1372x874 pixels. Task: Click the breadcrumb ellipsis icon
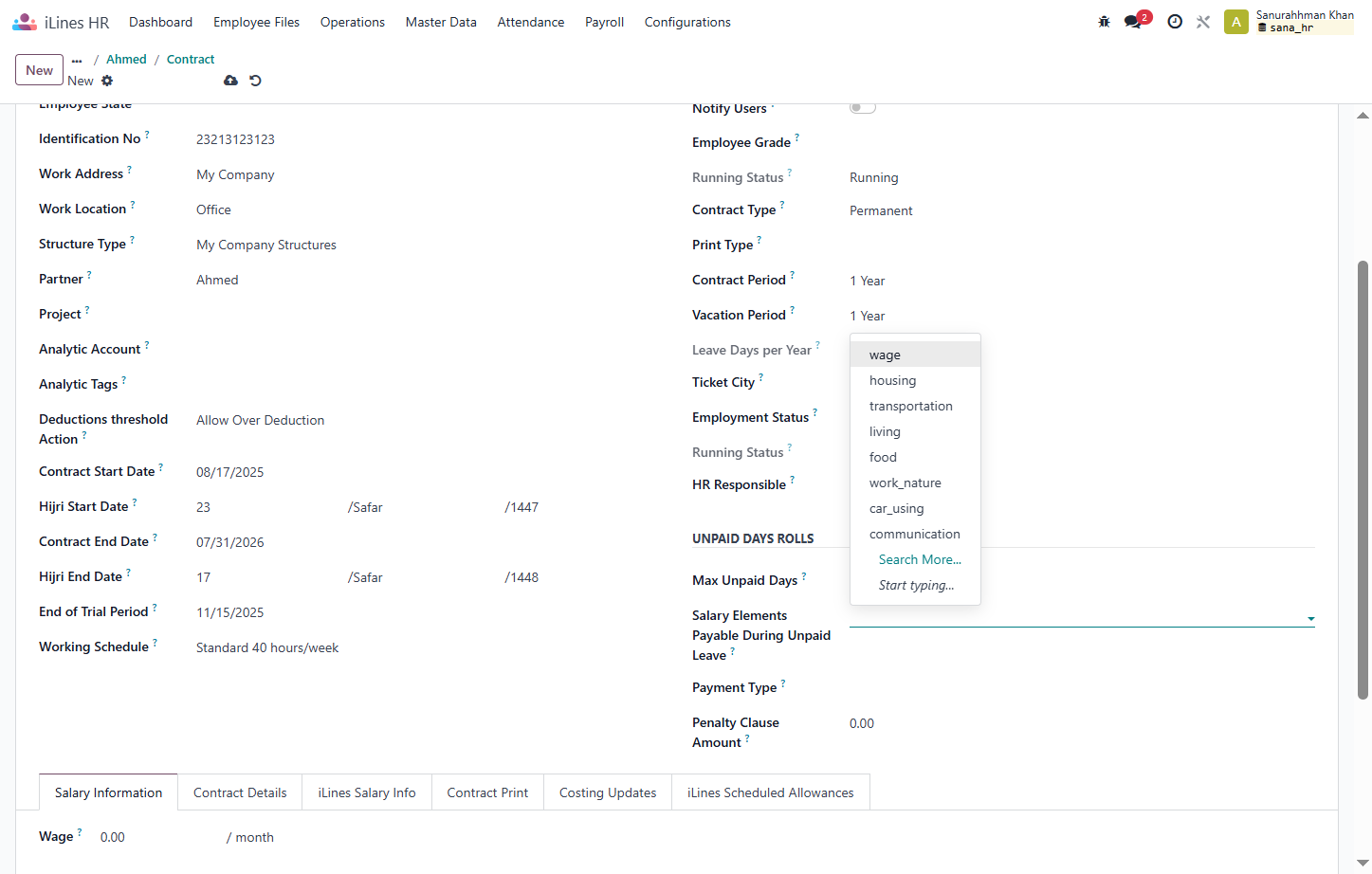[x=77, y=60]
